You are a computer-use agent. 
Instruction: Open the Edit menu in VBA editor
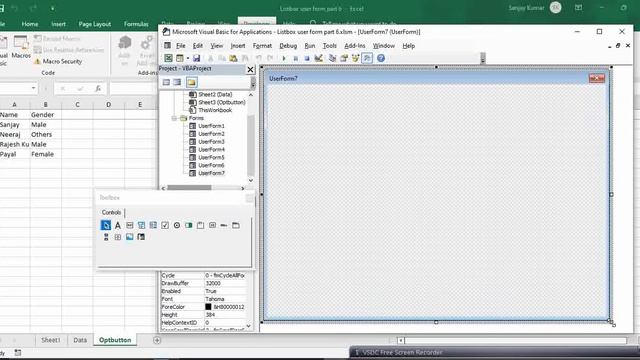point(198,46)
